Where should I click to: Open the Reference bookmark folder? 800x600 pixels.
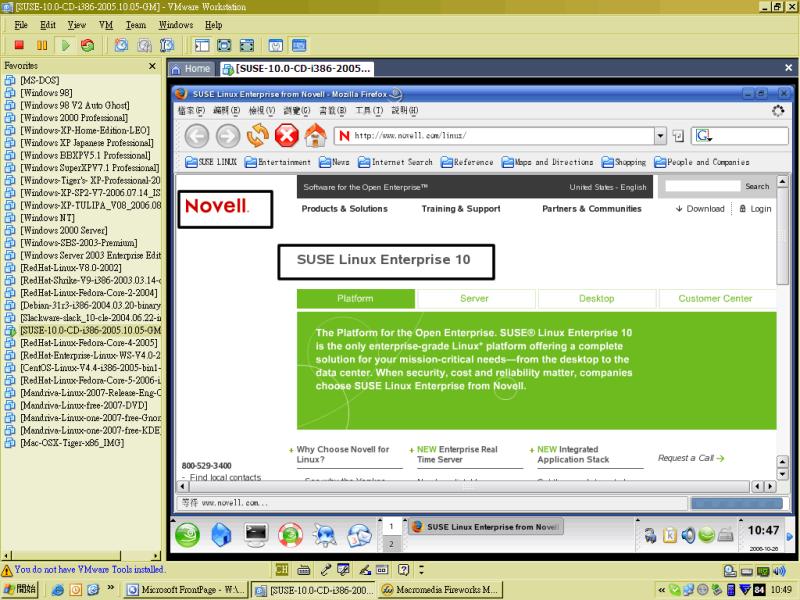coord(467,162)
